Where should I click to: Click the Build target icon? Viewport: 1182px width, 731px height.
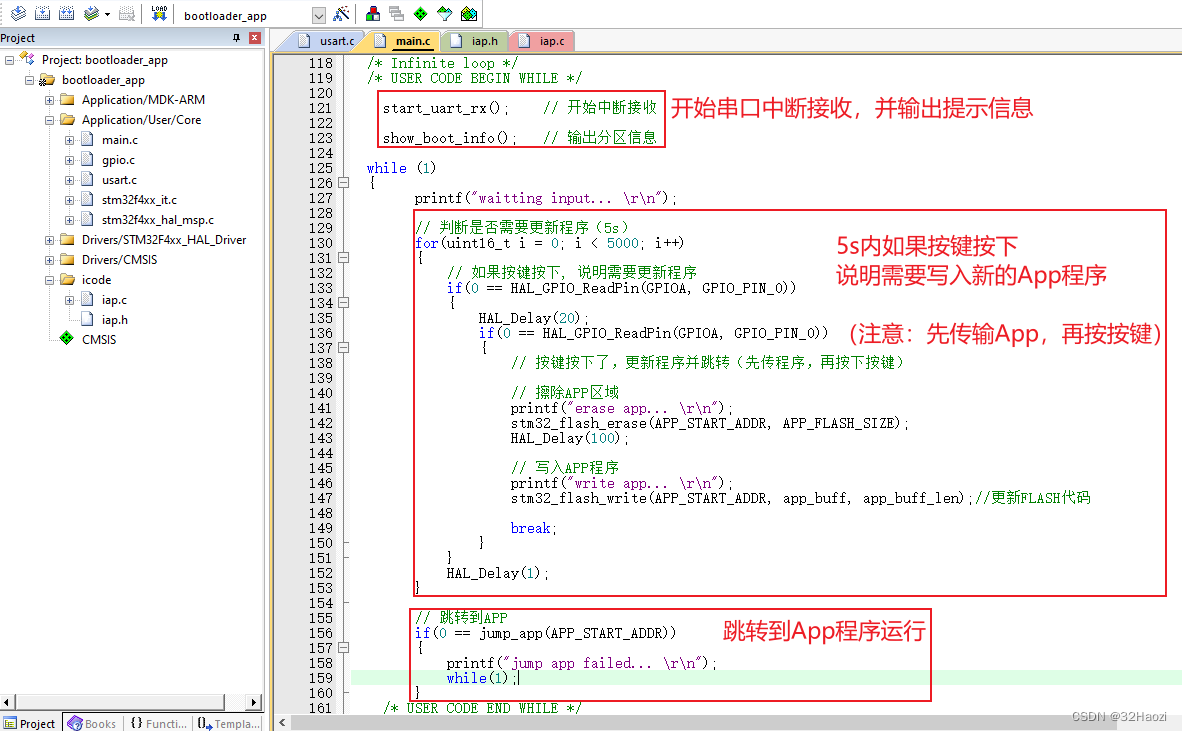(42, 14)
